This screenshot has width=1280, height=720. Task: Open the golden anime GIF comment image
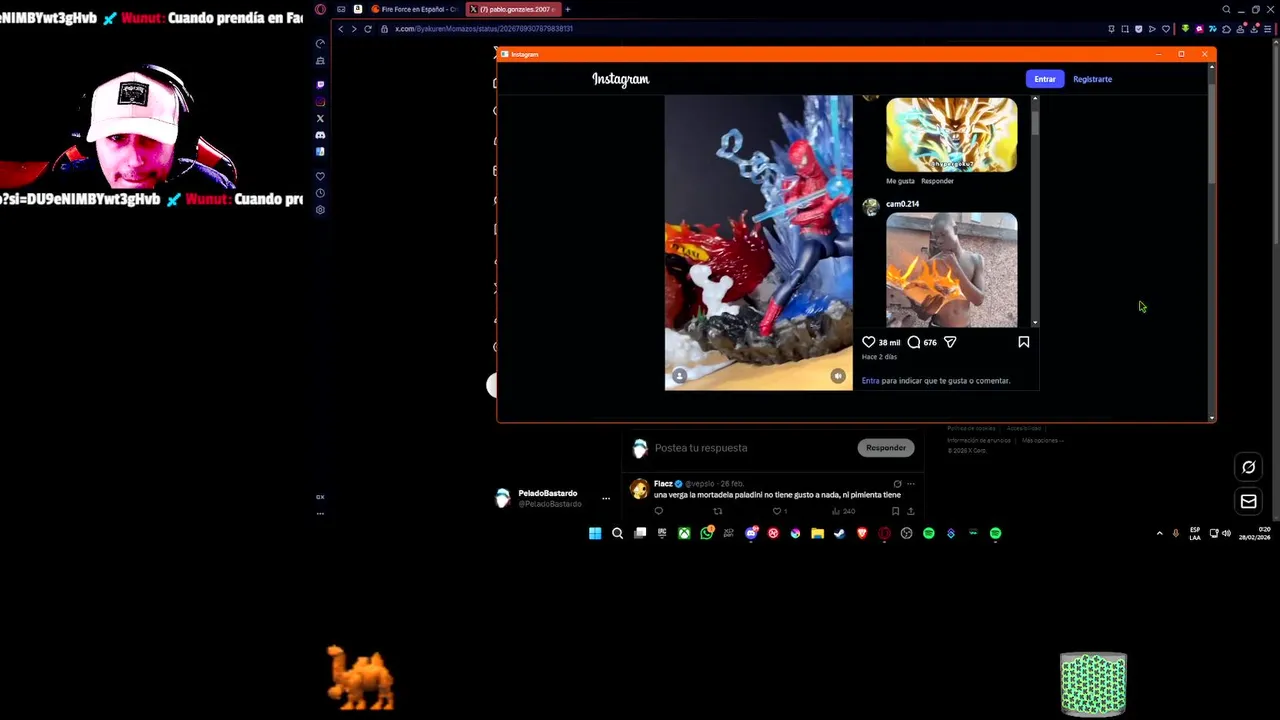[x=951, y=134]
